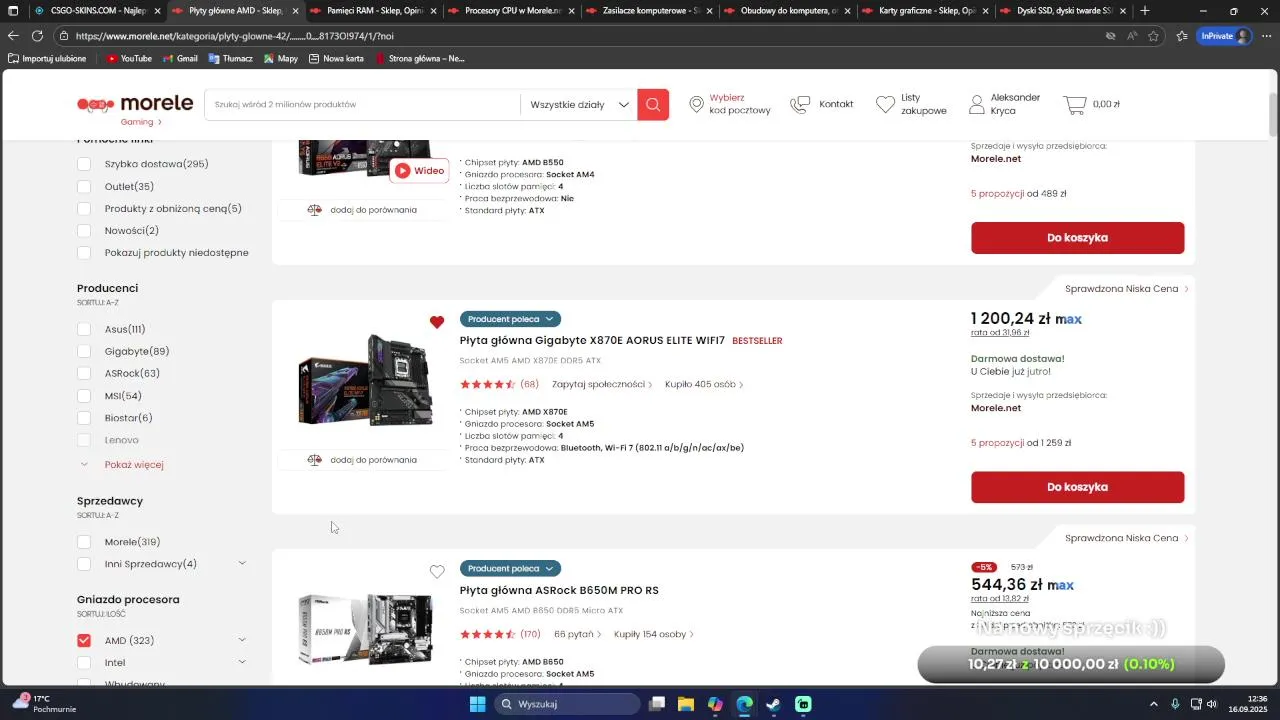Expand the Intel socket filter chevron

click(242, 662)
